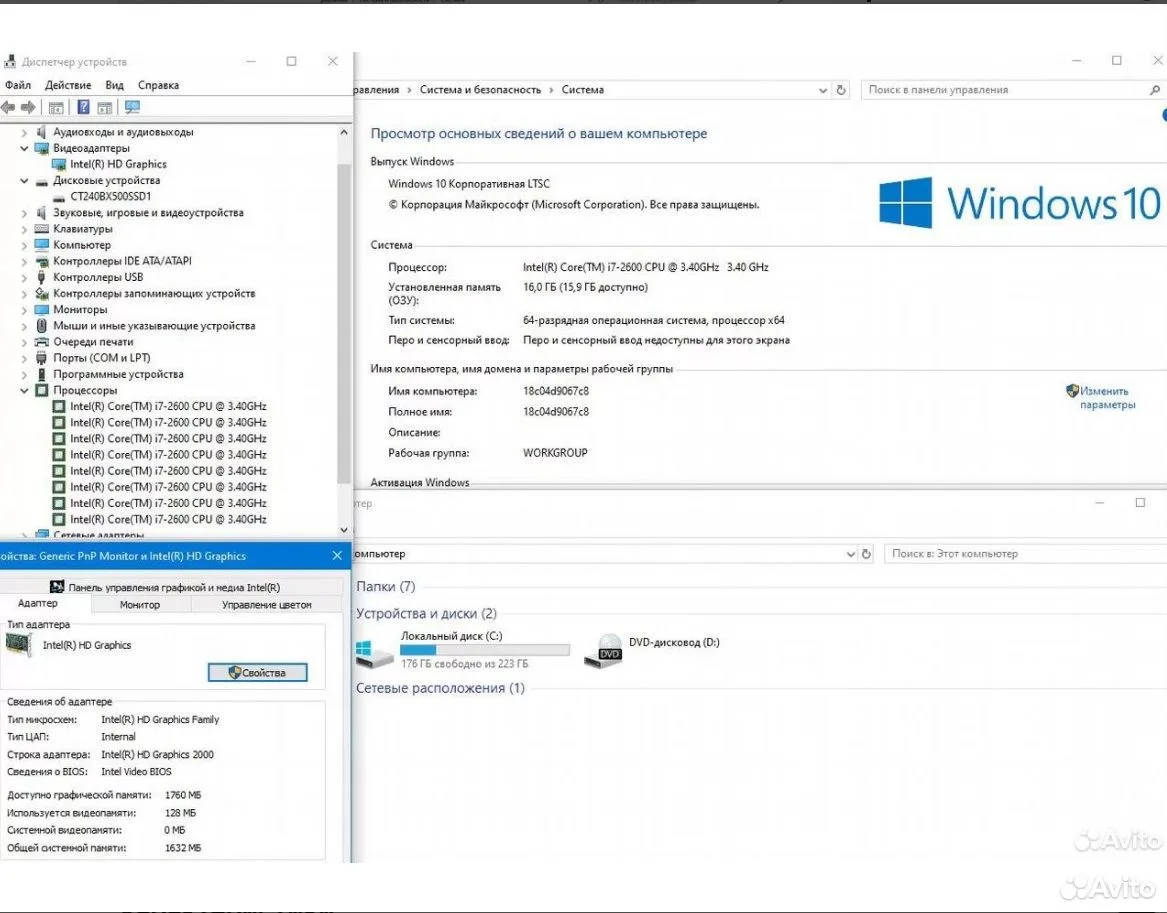Screen dimensions: 1167x913
Task: Click the Порты (COM и LPT) icon
Action: [x=42, y=358]
